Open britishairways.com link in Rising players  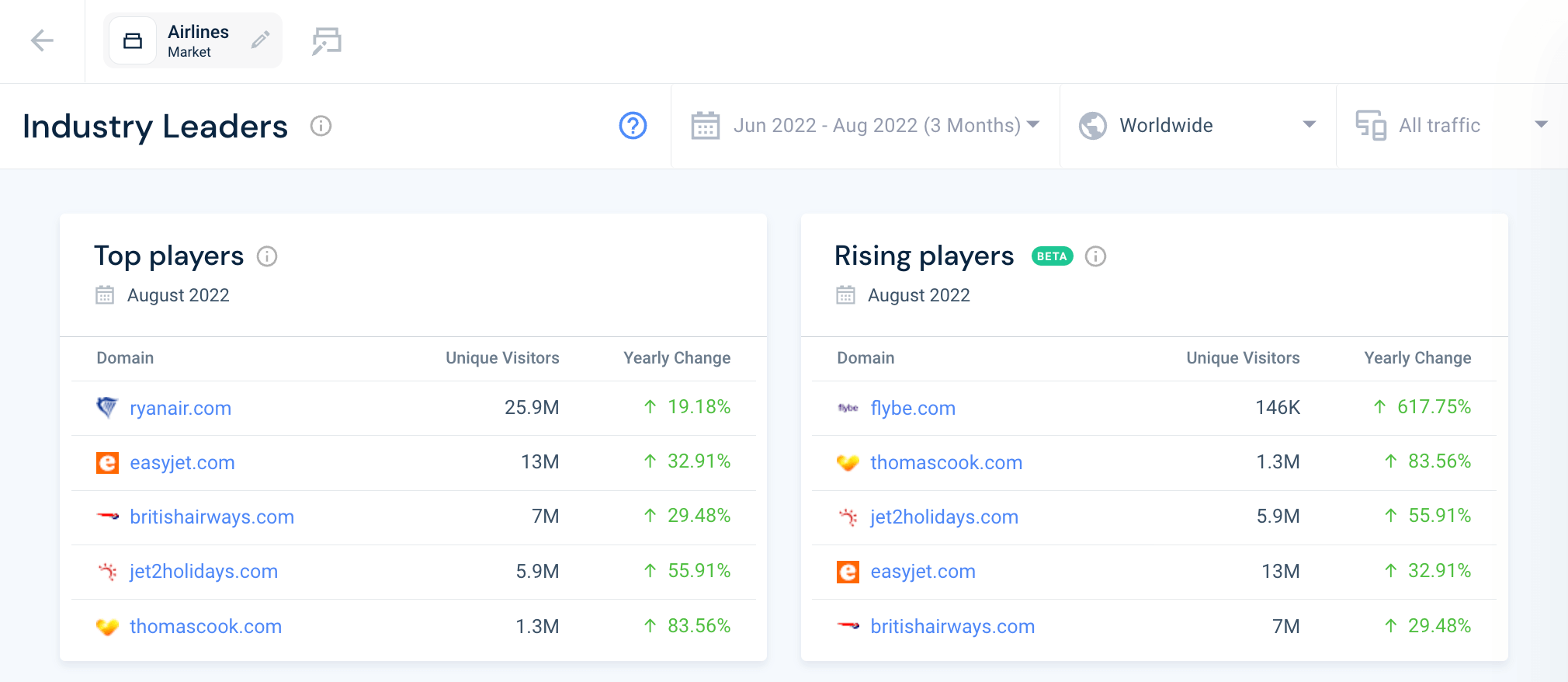pos(952,626)
